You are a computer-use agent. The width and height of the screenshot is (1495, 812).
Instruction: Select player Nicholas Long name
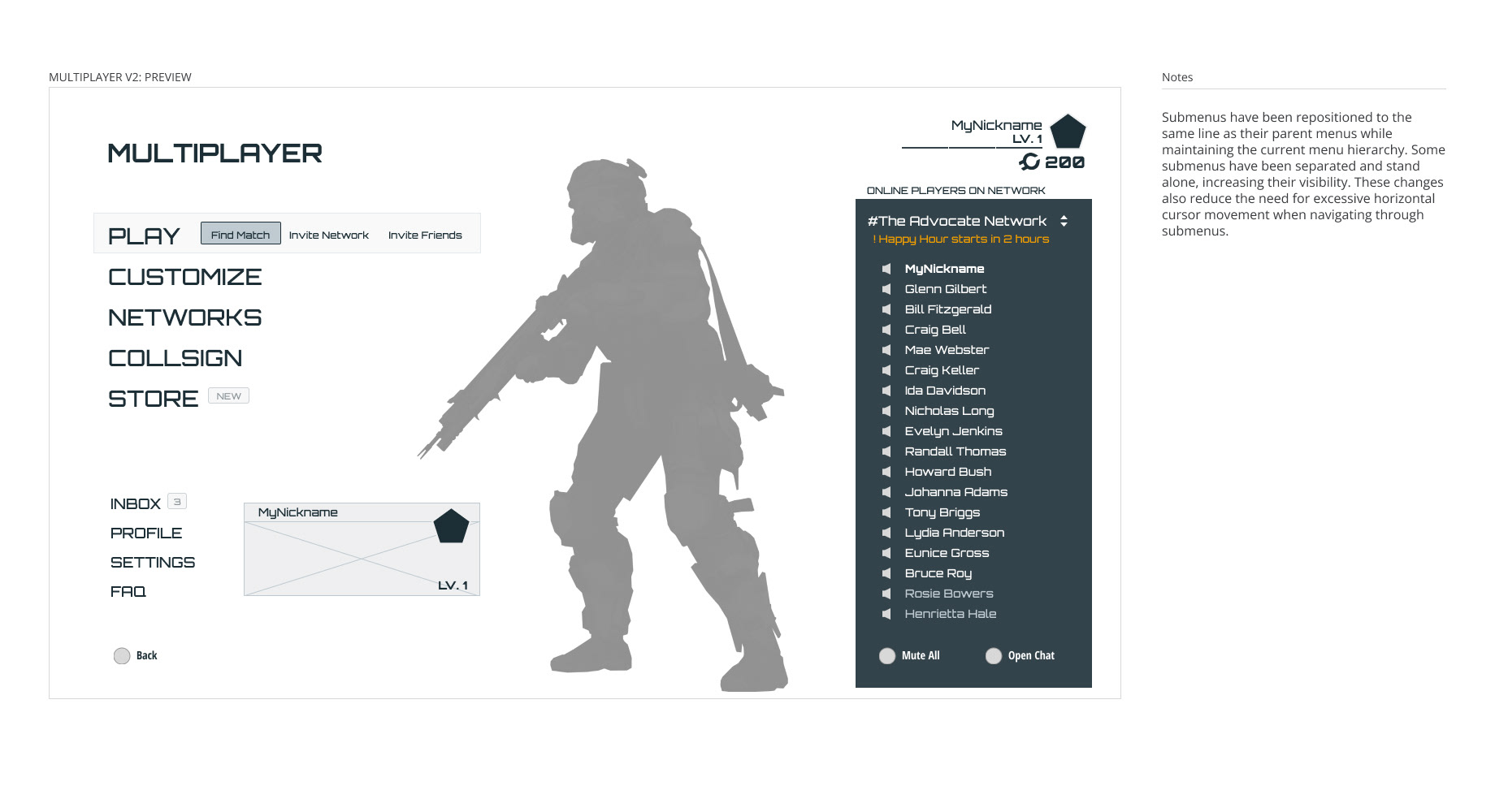[x=950, y=411]
